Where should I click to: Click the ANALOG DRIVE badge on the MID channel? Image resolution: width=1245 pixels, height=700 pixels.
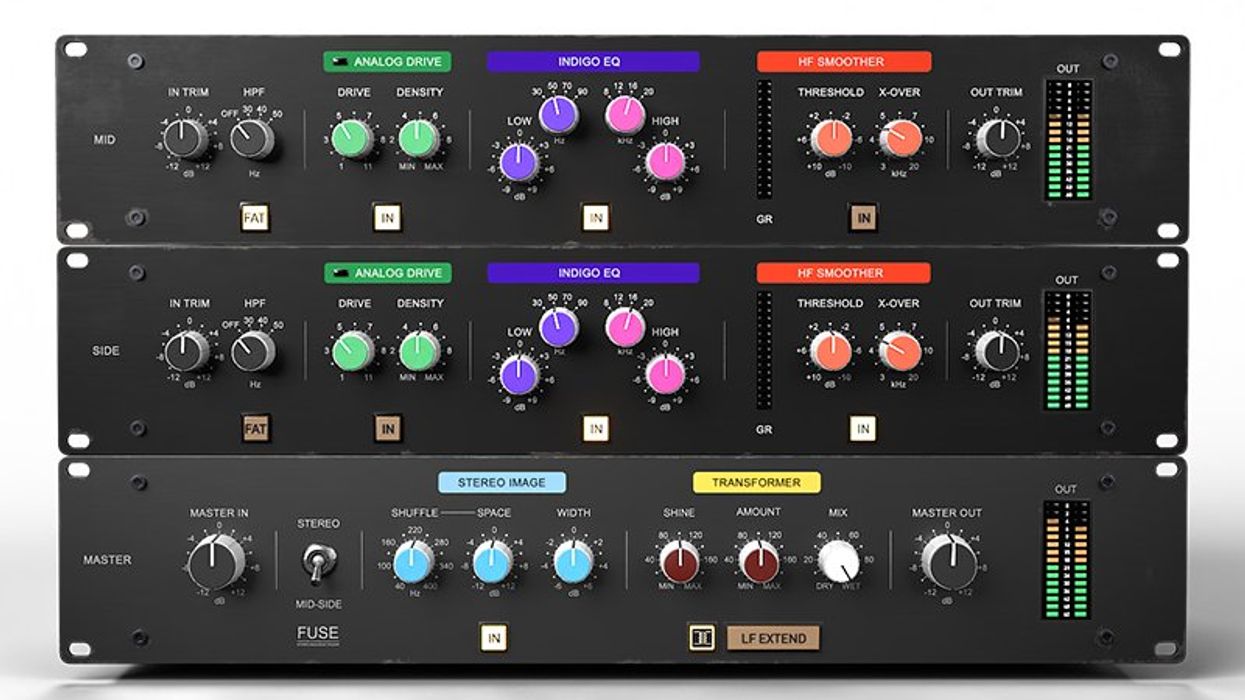click(x=385, y=59)
